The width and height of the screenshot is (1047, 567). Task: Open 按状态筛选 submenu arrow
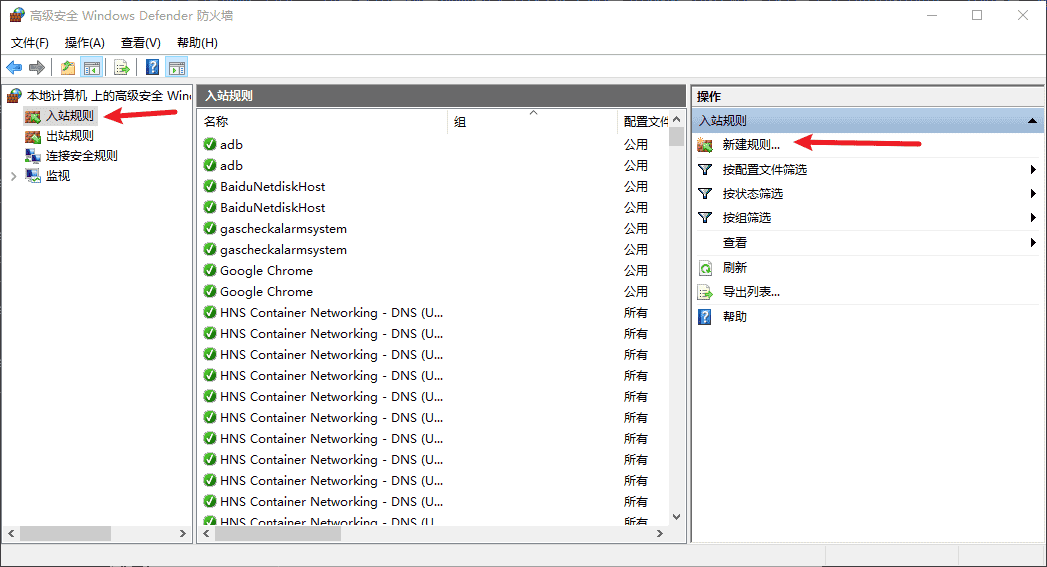click(x=1033, y=194)
